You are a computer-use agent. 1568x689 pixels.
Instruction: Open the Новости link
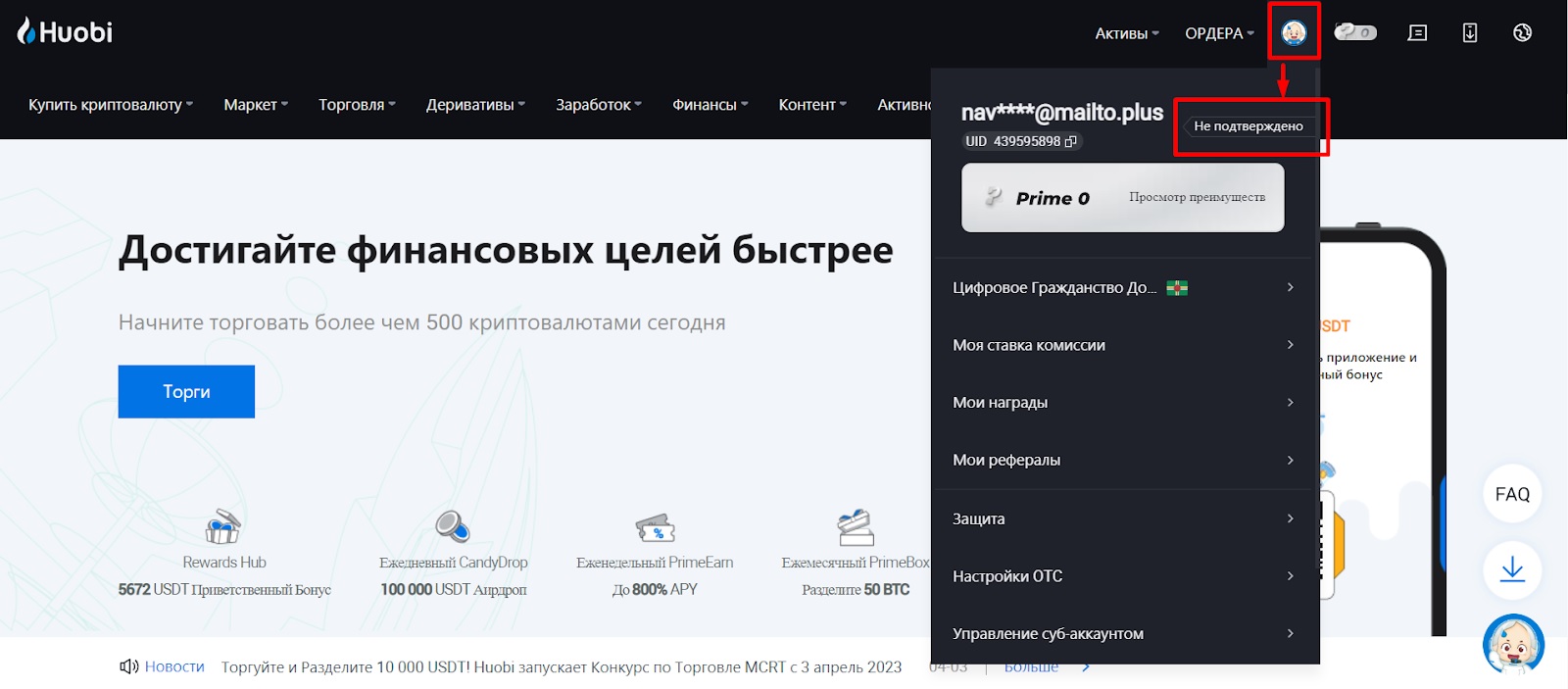pos(174,666)
